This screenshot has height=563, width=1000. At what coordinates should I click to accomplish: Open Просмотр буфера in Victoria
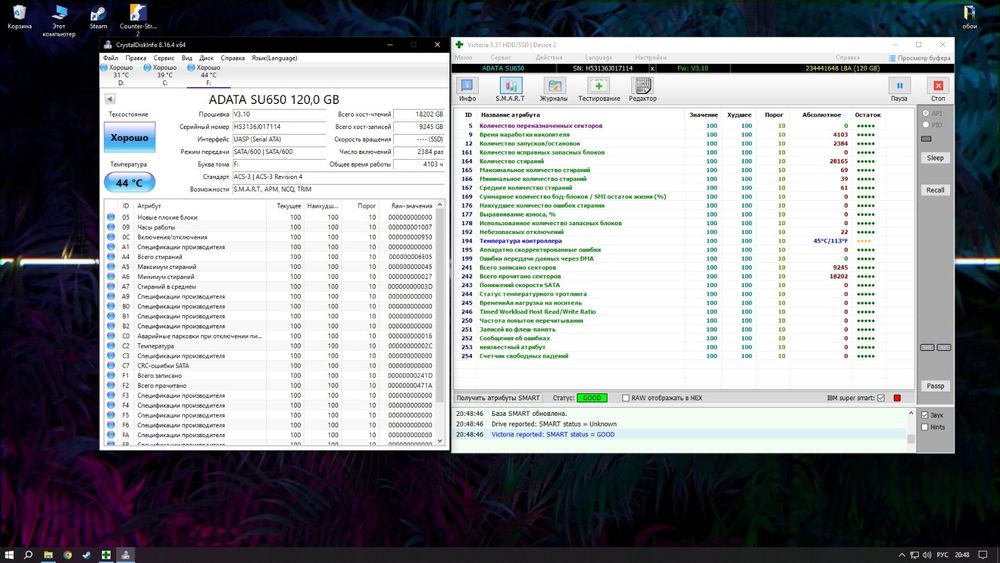[x=919, y=58]
